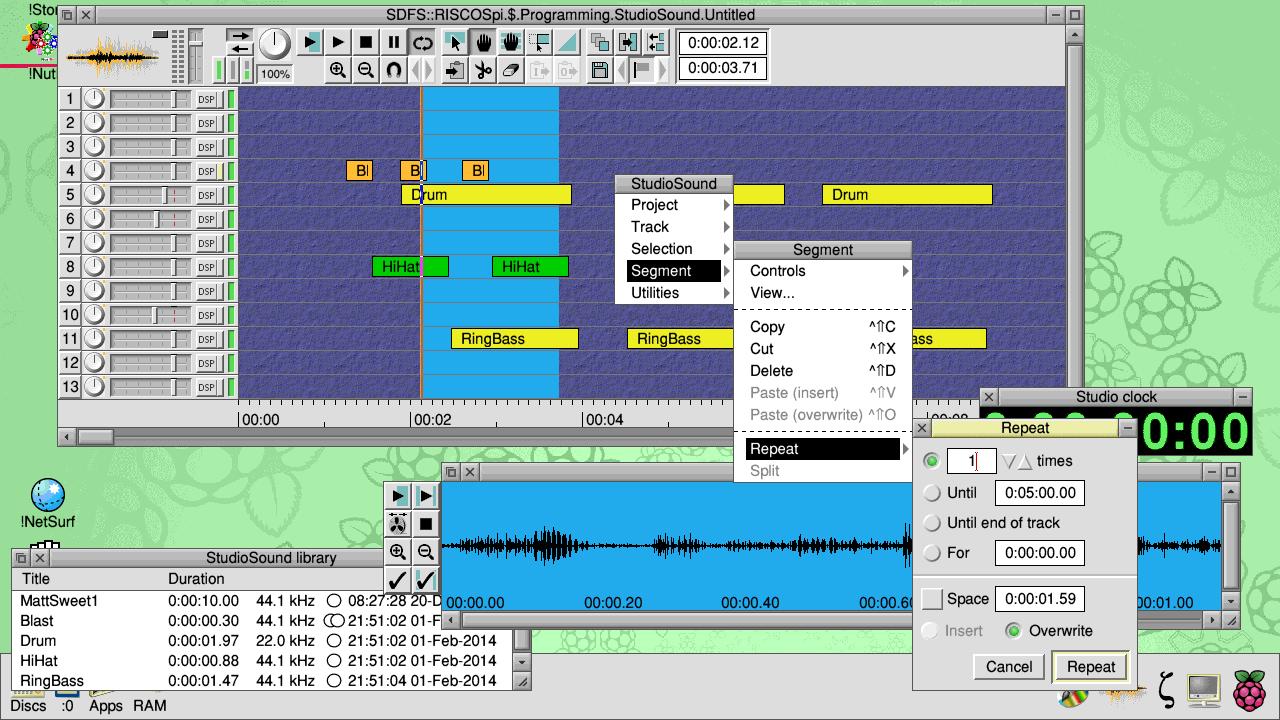The image size is (1280, 720).
Task: Choose Copy from Segment menu
Action: click(x=823, y=327)
